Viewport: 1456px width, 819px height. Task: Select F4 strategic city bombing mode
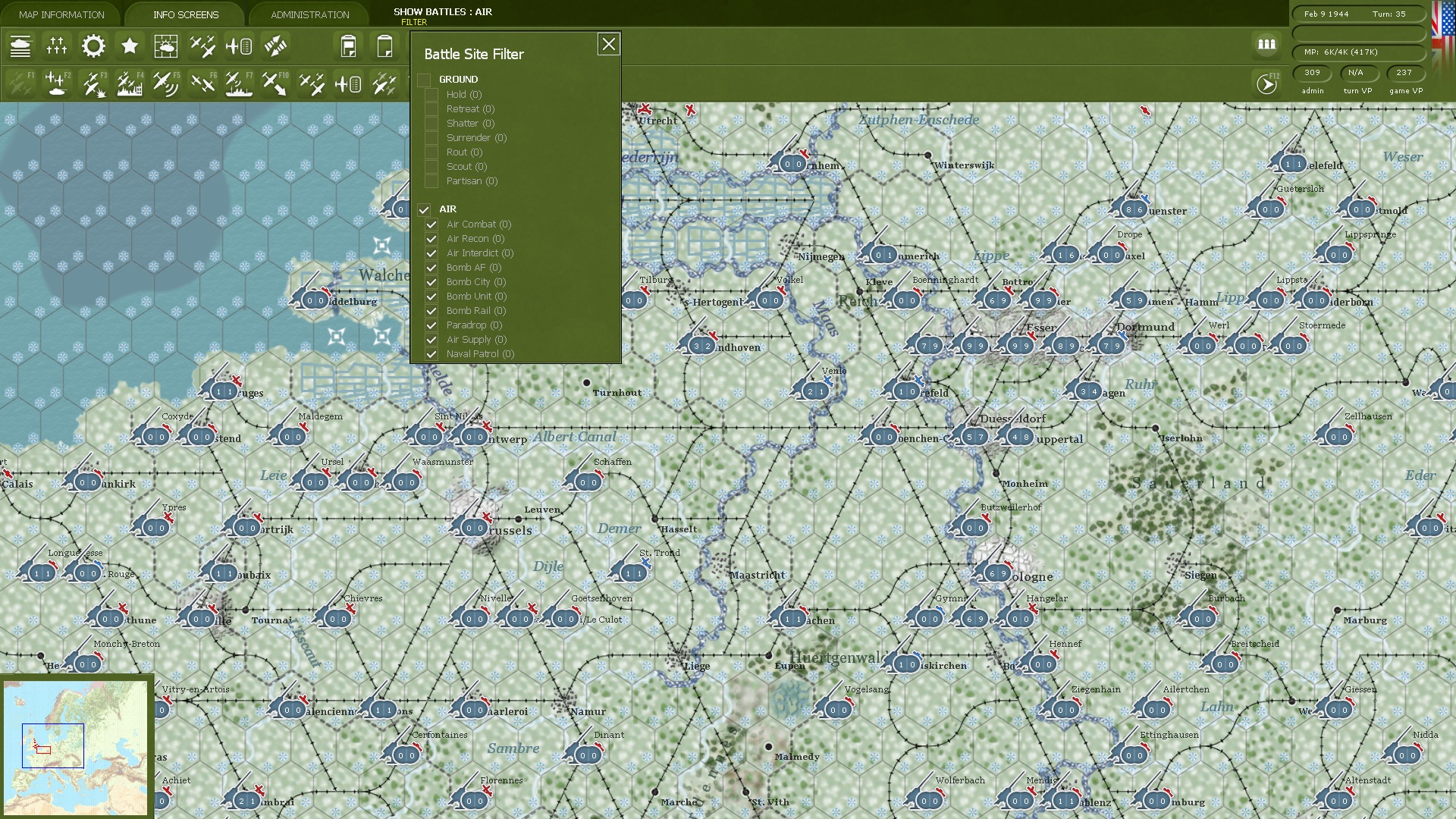point(130,83)
